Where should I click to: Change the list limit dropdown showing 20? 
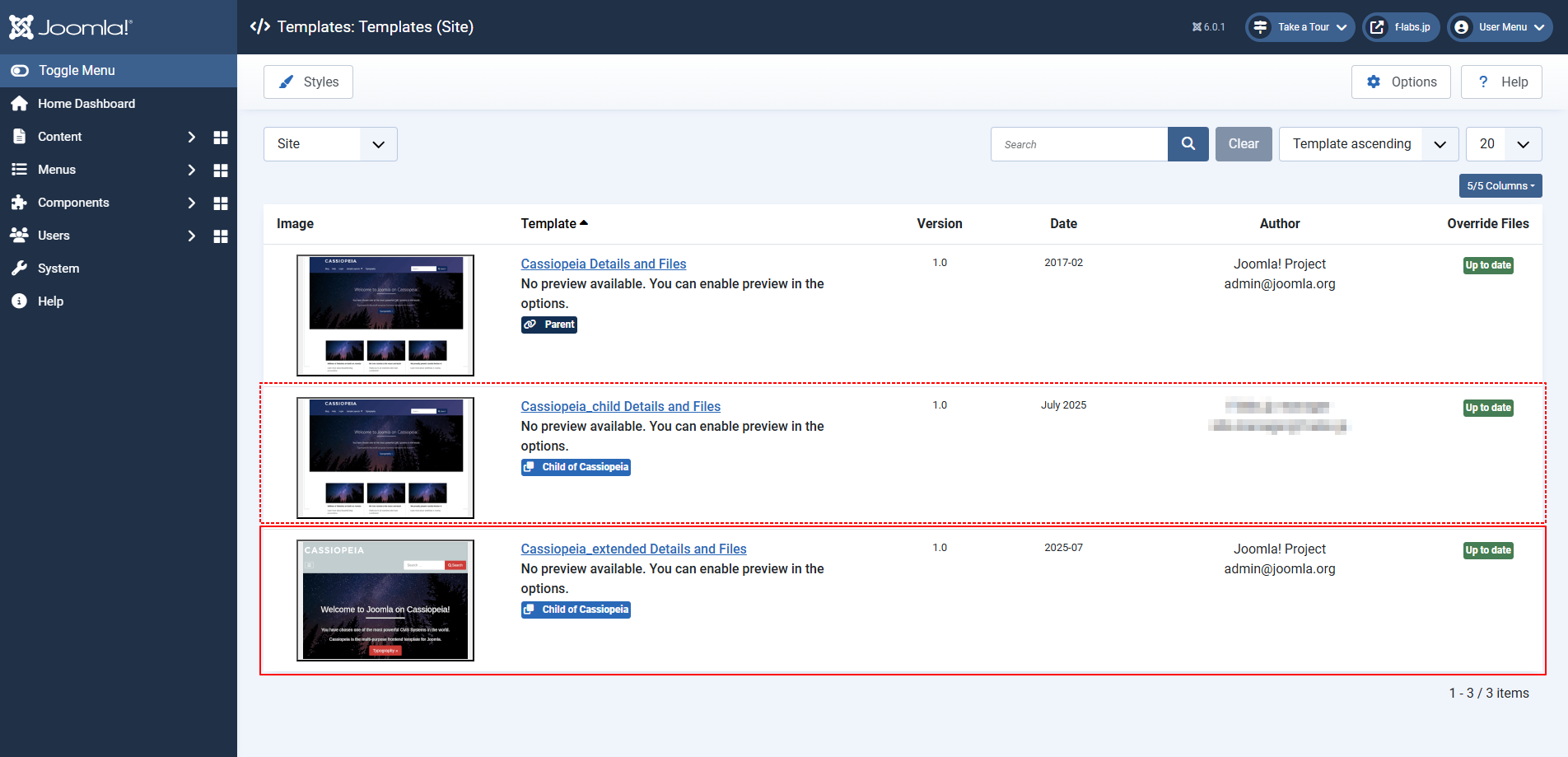point(1503,144)
